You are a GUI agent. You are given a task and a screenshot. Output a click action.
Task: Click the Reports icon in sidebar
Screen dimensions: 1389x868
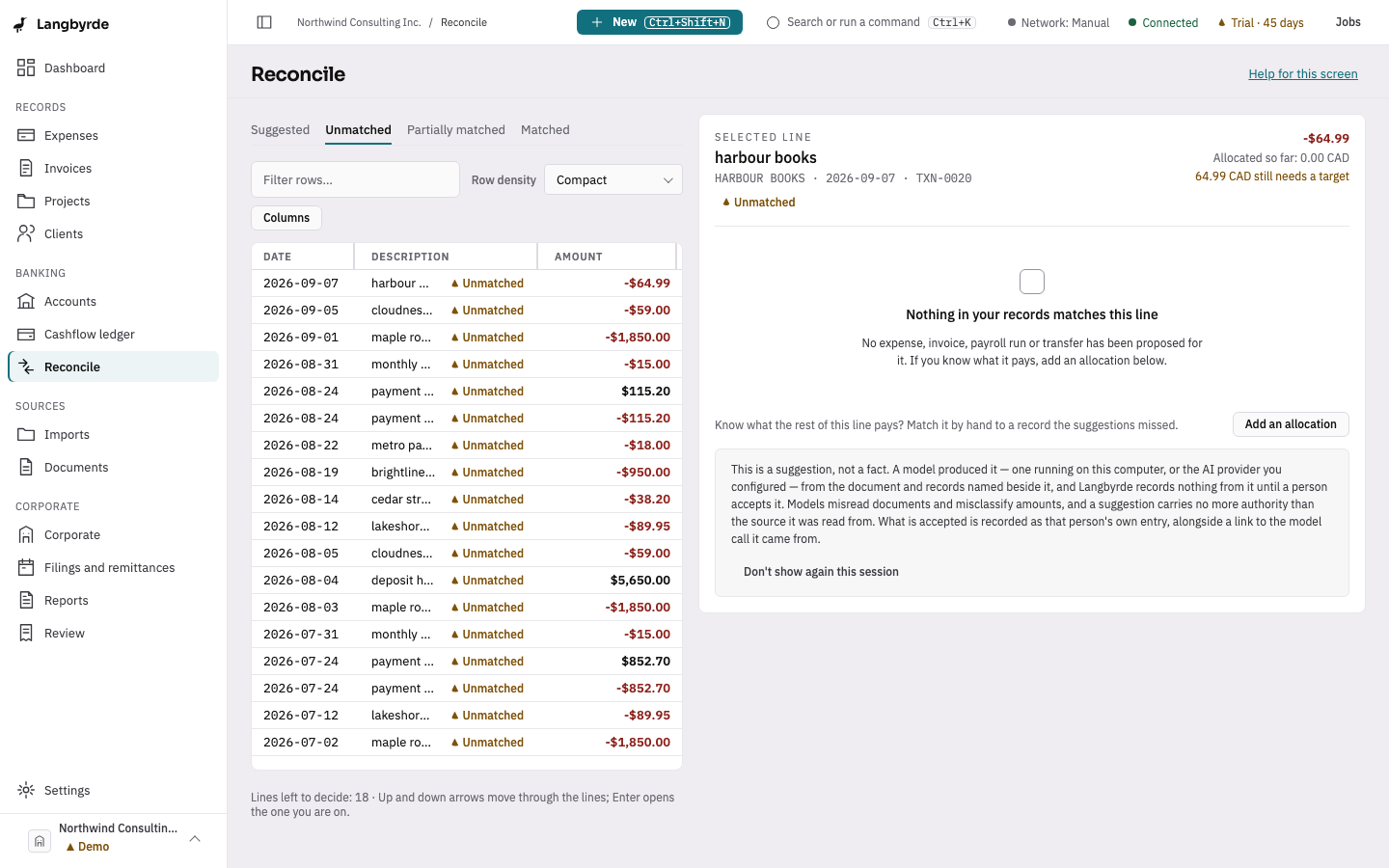pyautogui.click(x=26, y=600)
